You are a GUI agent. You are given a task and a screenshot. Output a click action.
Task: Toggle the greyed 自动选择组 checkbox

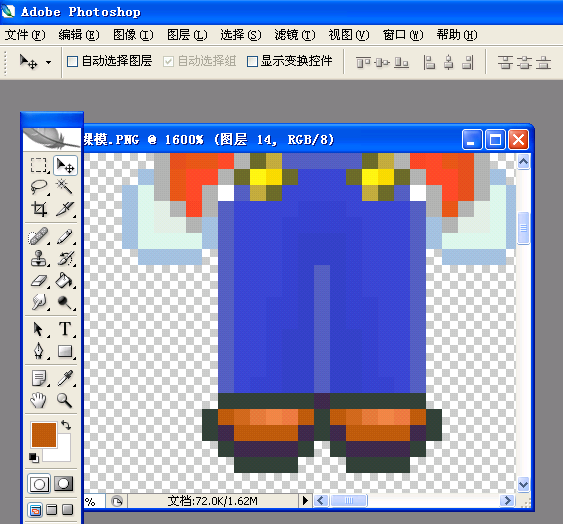[x=168, y=61]
